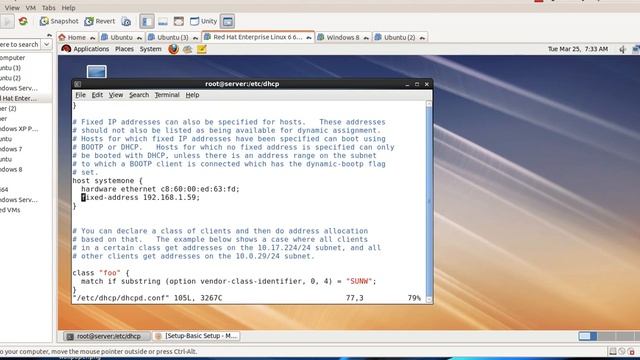Enter Unity mode
640x360 pixels.
(x=203, y=21)
